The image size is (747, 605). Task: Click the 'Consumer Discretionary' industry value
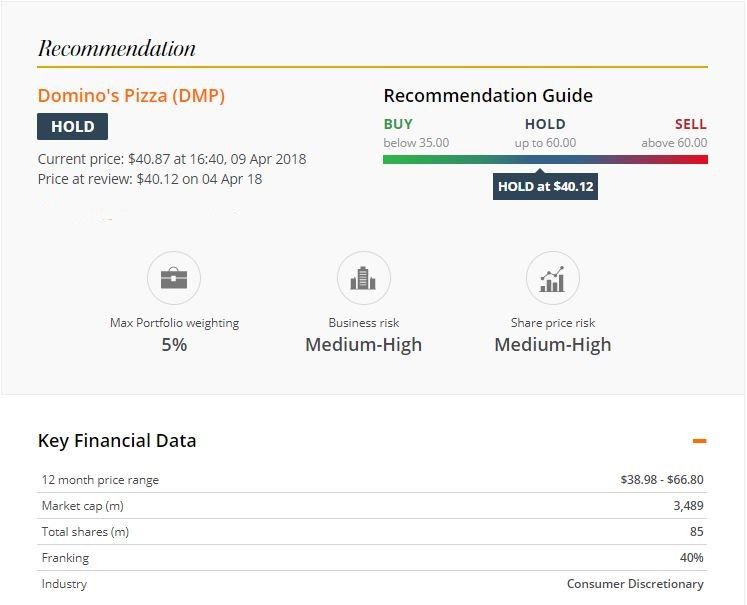[x=635, y=584]
